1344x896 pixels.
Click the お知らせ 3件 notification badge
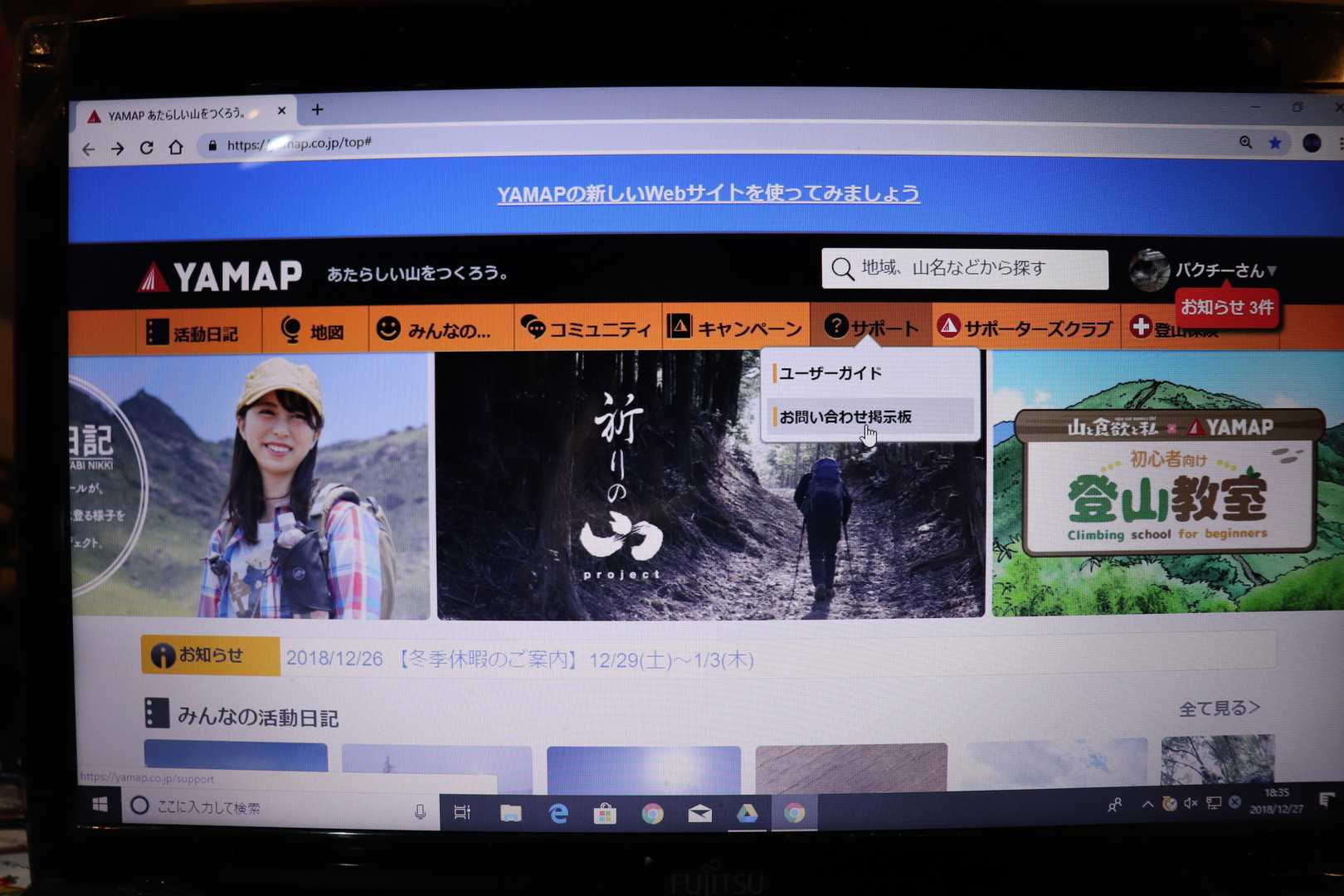coord(1226,308)
